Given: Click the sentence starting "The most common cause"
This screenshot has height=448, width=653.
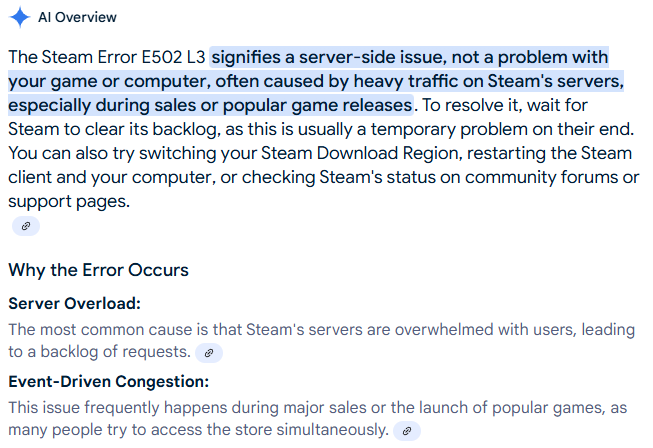Looking at the screenshot, I should pyautogui.click(x=322, y=341).
